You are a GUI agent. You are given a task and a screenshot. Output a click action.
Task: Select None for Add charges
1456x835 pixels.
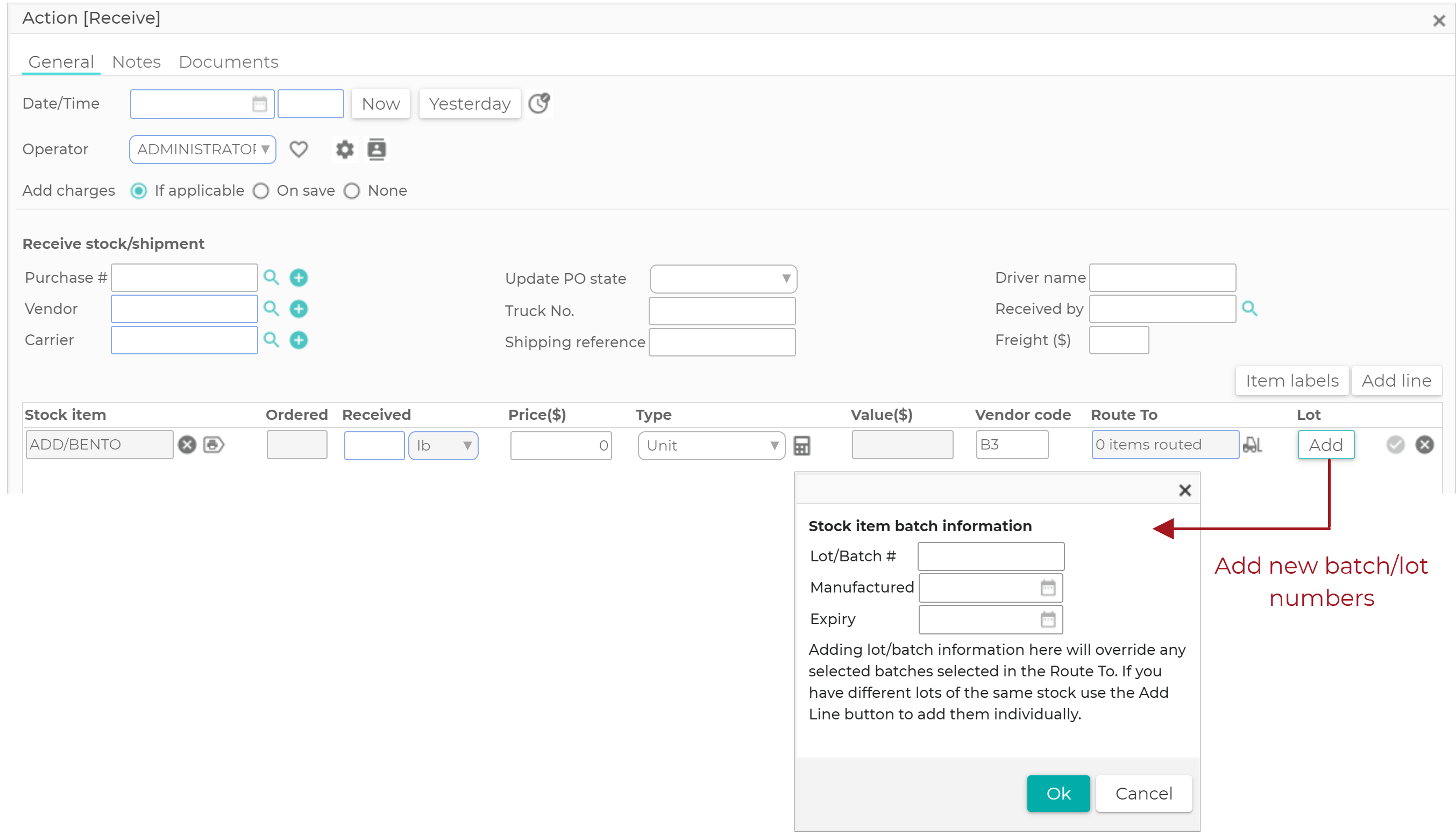point(352,190)
